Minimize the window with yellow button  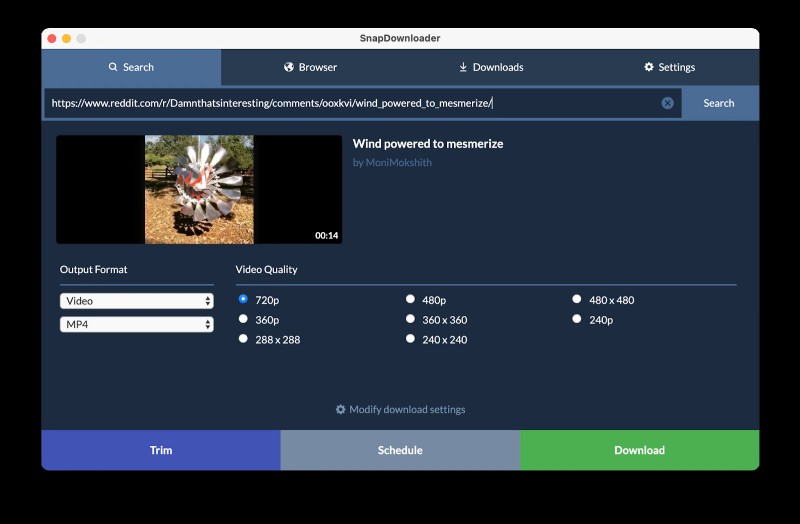[66, 38]
